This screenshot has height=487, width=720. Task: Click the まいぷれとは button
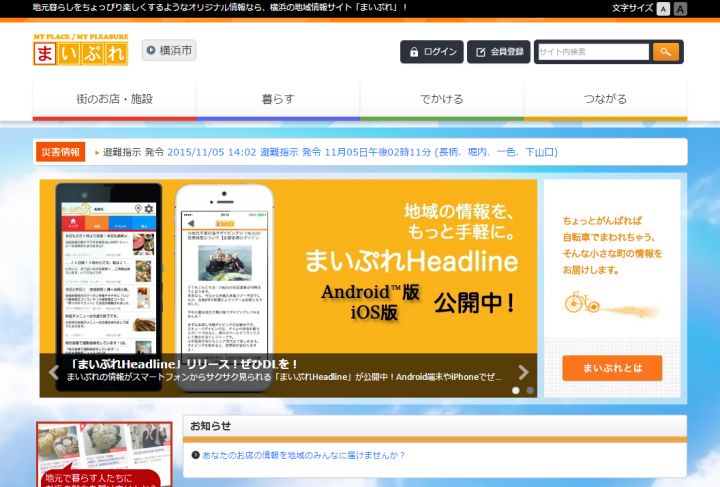[612, 368]
